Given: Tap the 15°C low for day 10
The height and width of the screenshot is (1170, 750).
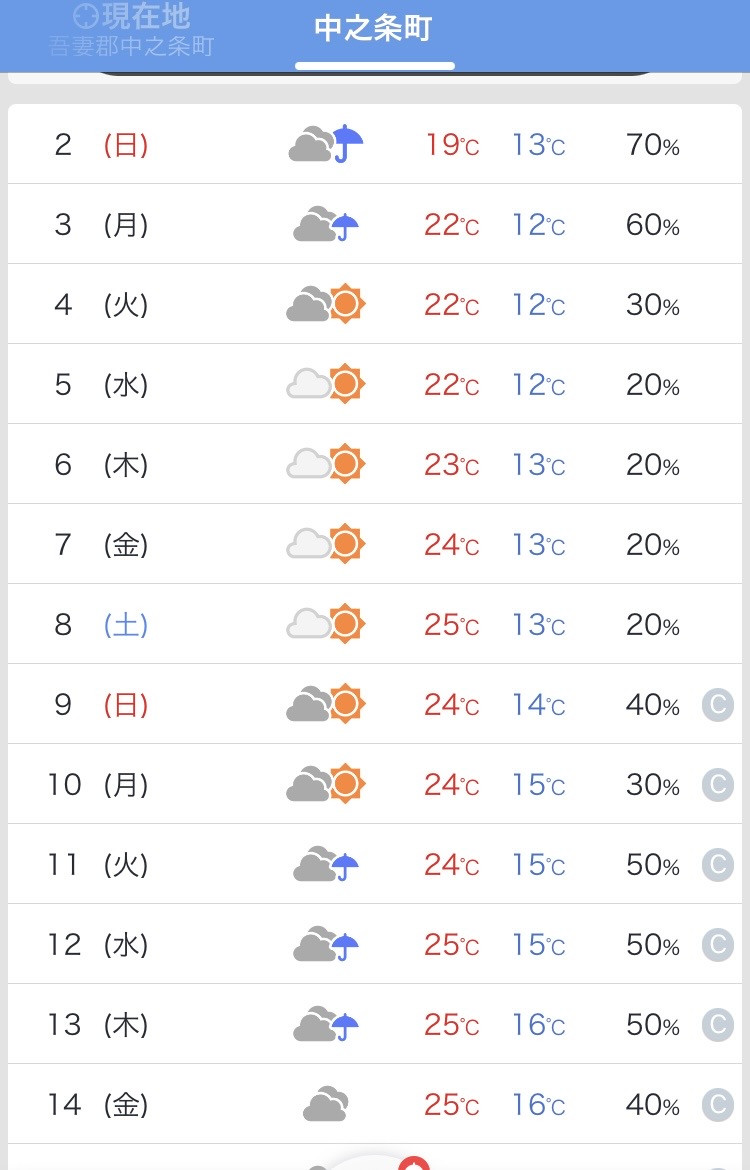Looking at the screenshot, I should (538, 785).
